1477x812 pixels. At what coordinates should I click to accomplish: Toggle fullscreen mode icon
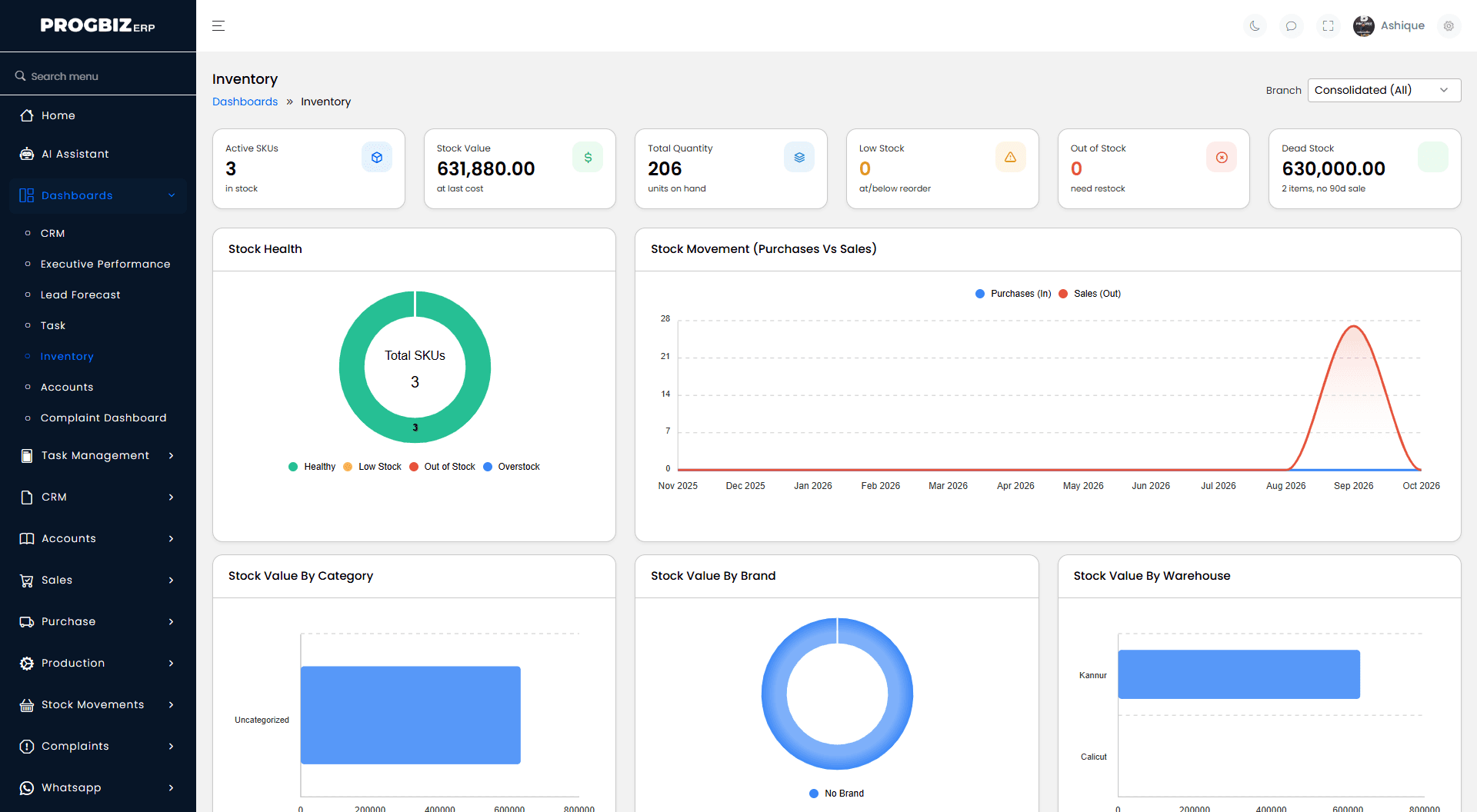1329,26
